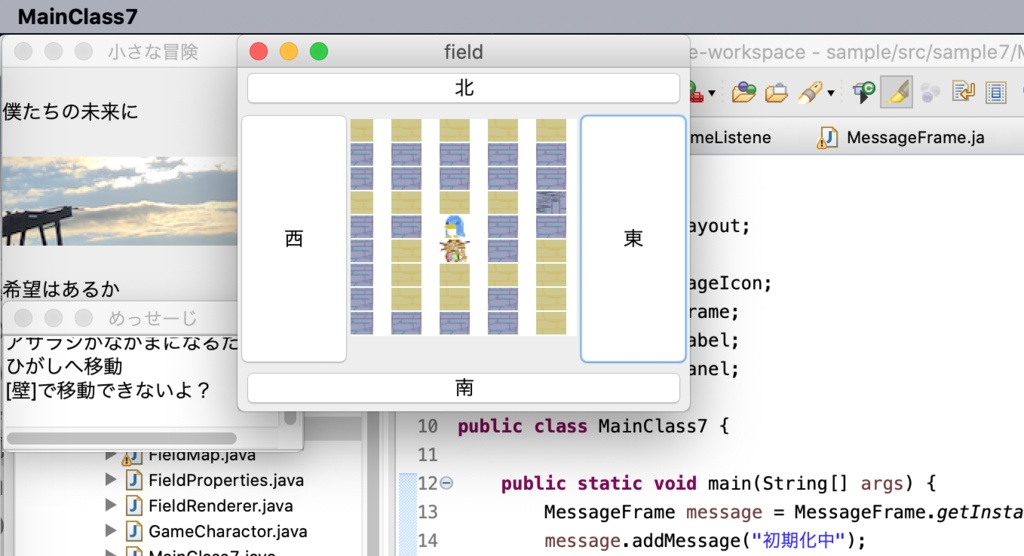Click the greyed-out three circles toolbar icon
This screenshot has height=556, width=1024.
(x=930, y=93)
